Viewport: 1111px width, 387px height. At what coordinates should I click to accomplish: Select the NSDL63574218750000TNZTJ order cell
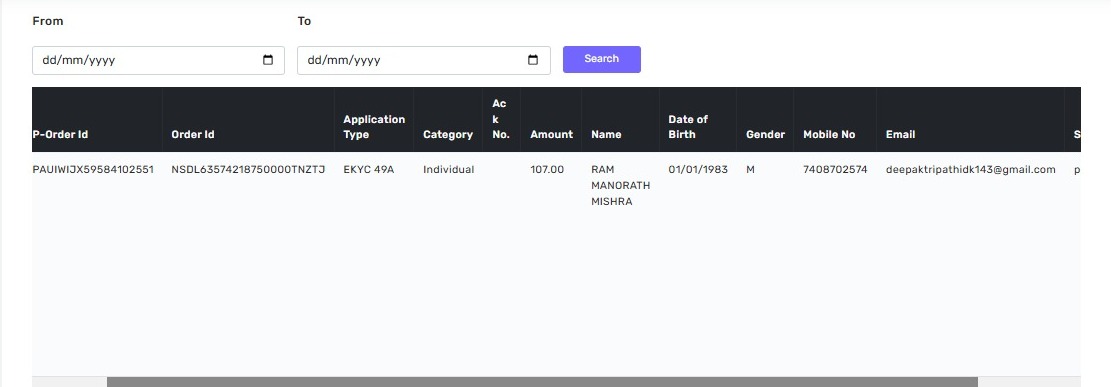tap(248, 169)
